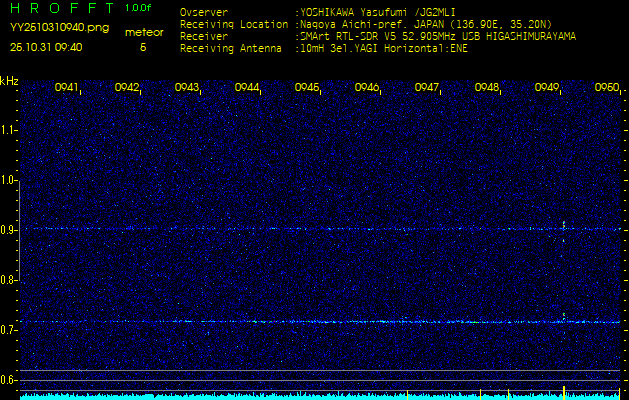
Task: Select the 1.1 frequency axis label
Action: pos(9,129)
